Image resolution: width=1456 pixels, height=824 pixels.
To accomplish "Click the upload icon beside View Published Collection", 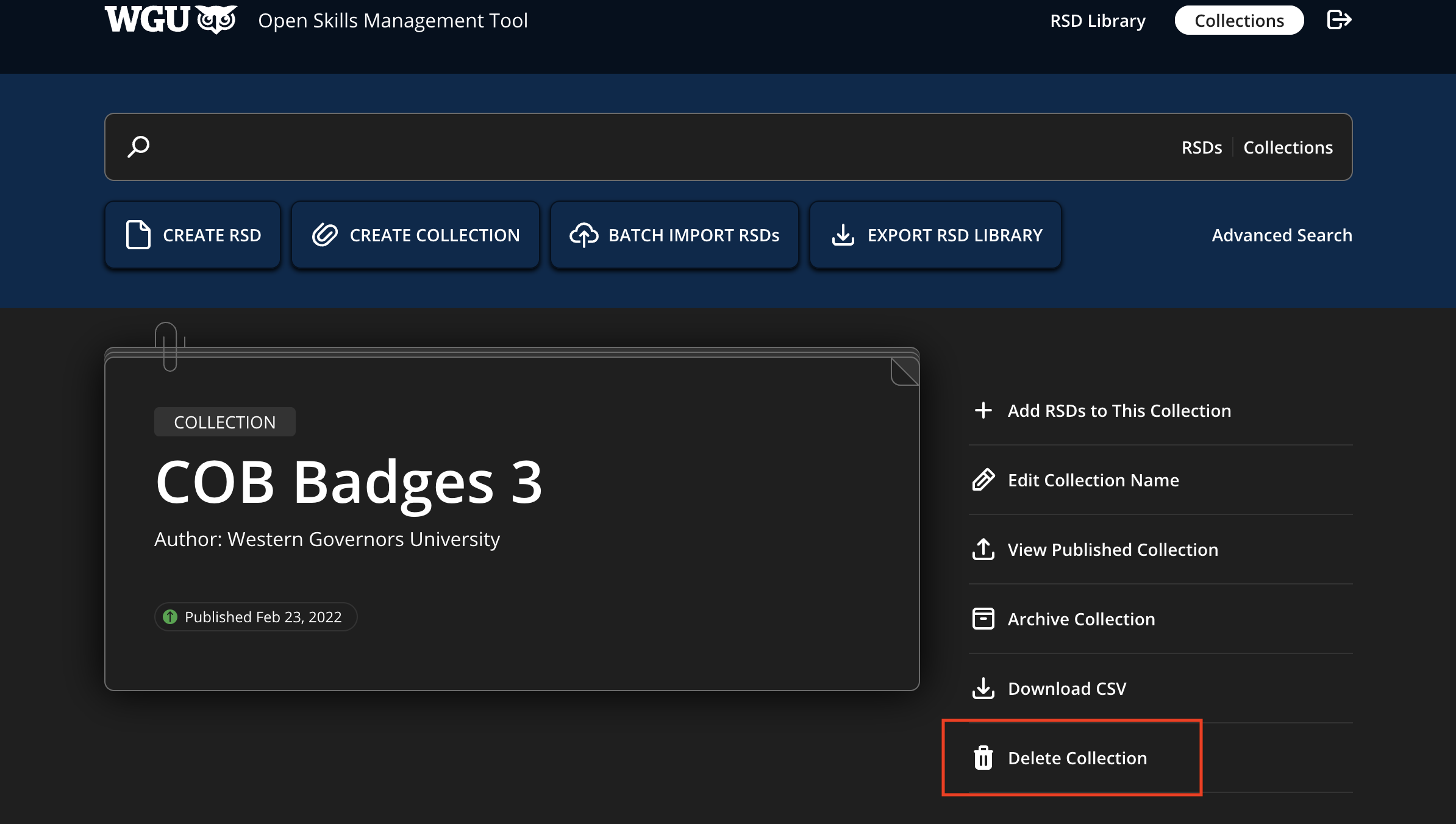I will (983, 549).
